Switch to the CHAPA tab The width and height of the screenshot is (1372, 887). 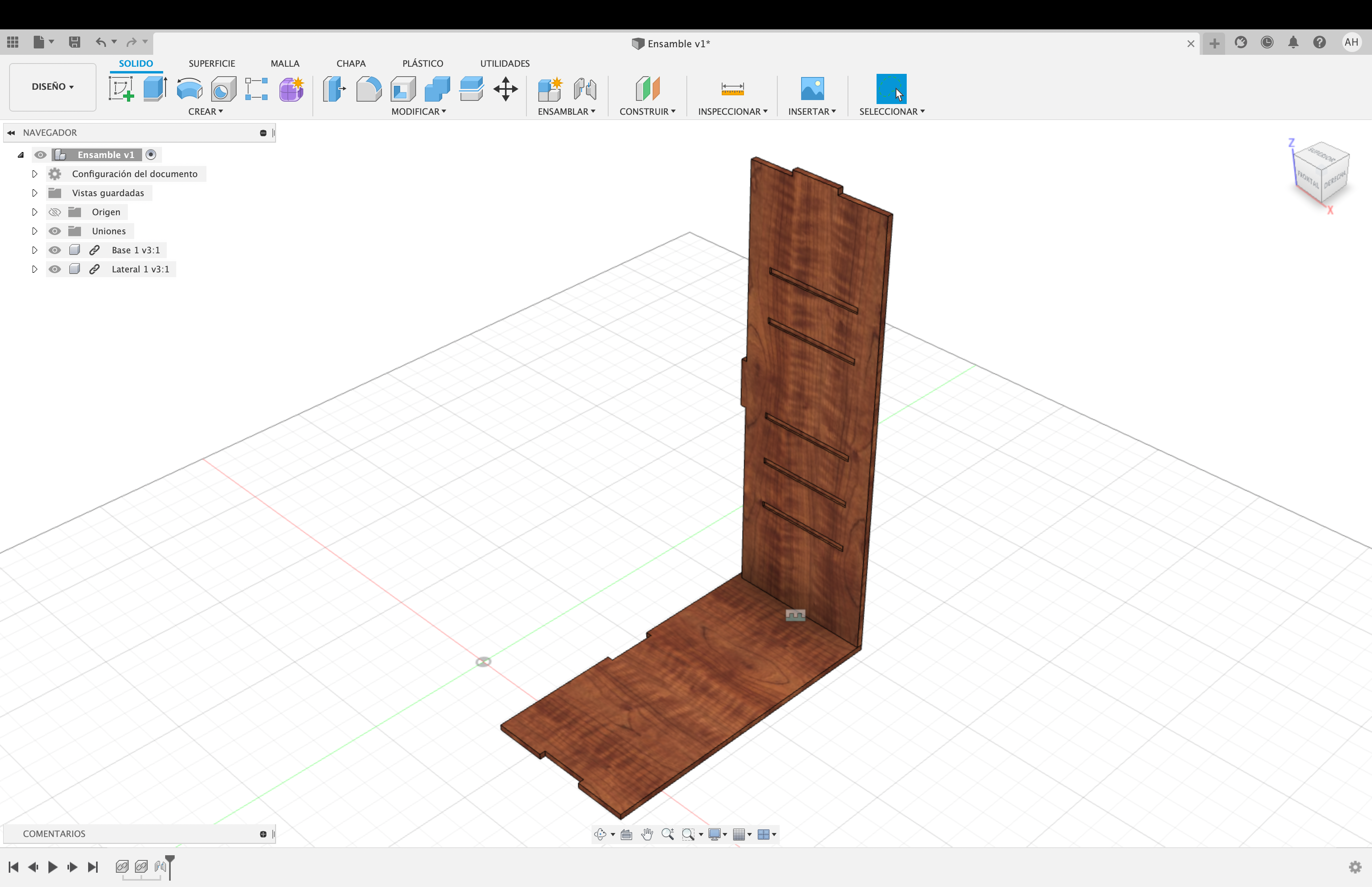[351, 64]
